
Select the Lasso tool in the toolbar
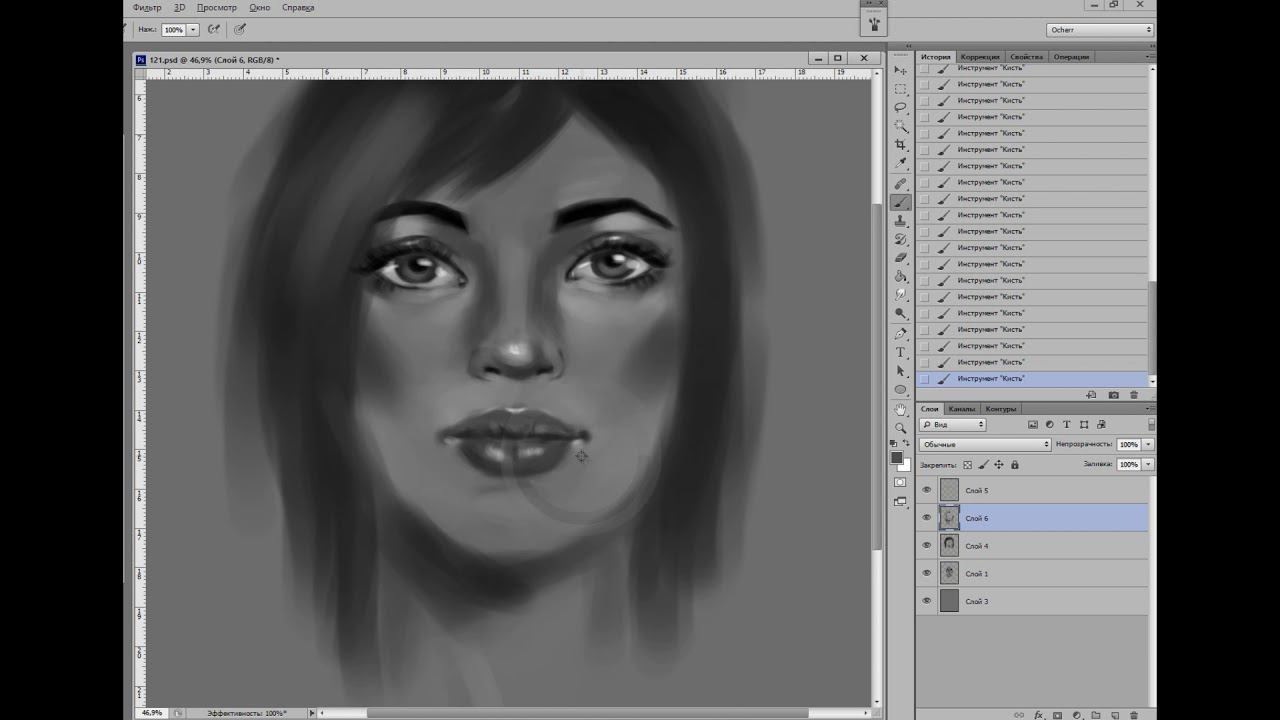[x=900, y=107]
